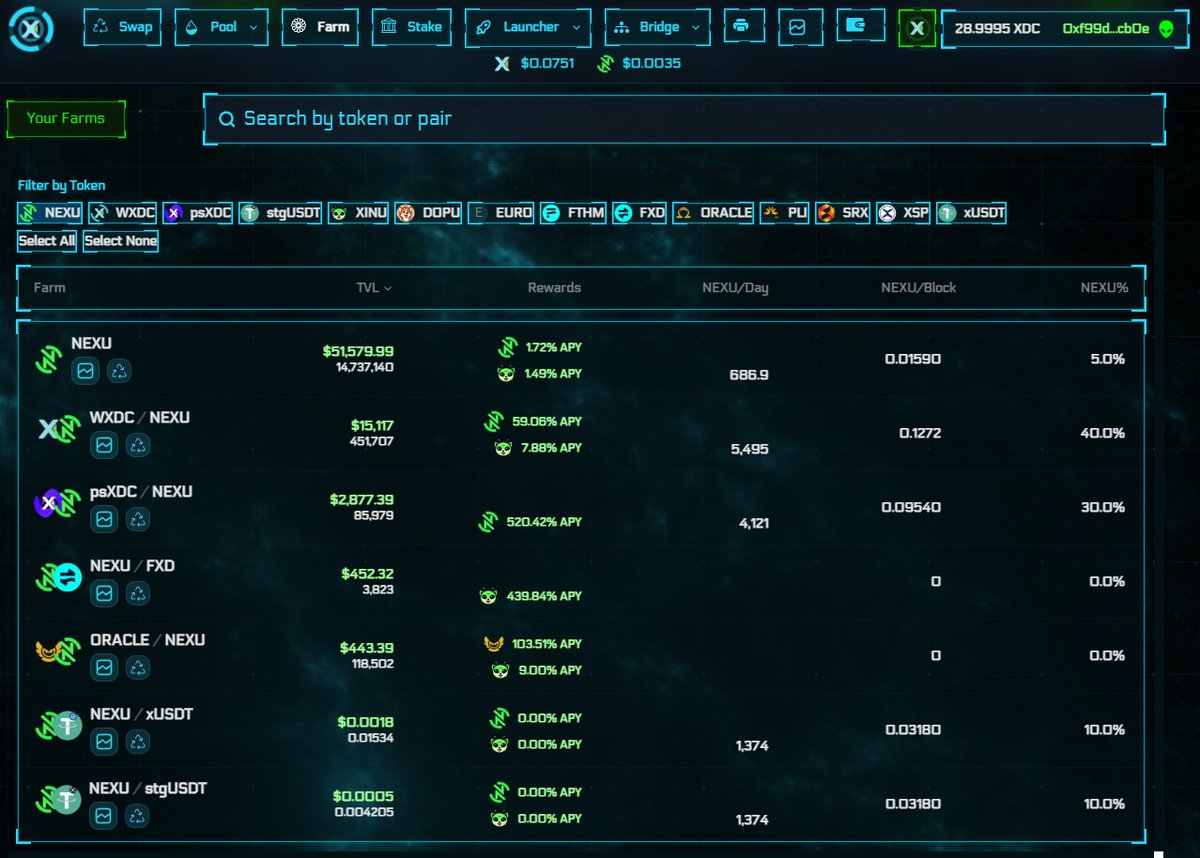Screen dimensions: 1200x858
Task: Click the NEXU/Block column header
Action: pos(918,287)
